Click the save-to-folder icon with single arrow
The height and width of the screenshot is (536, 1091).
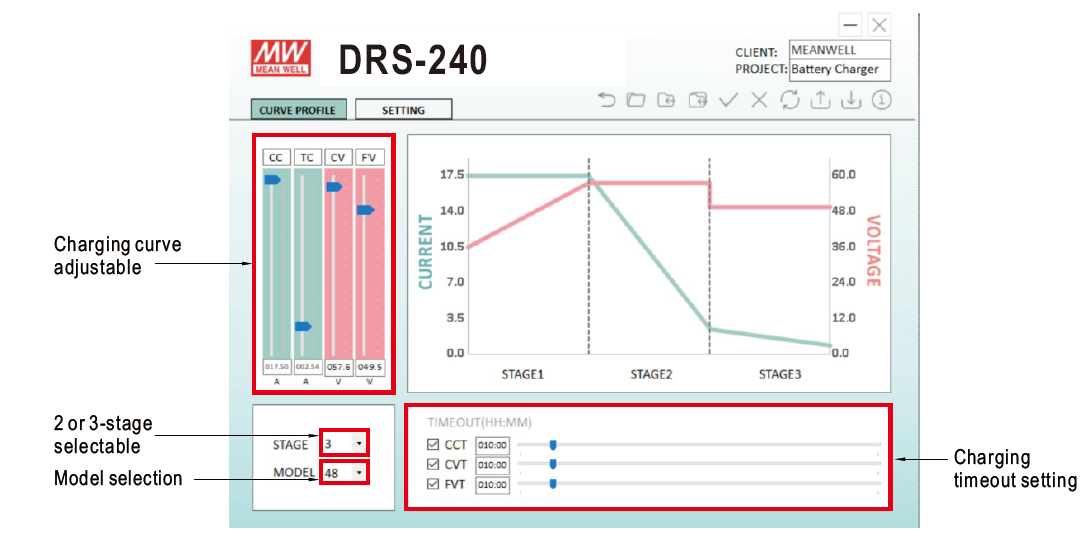click(667, 100)
